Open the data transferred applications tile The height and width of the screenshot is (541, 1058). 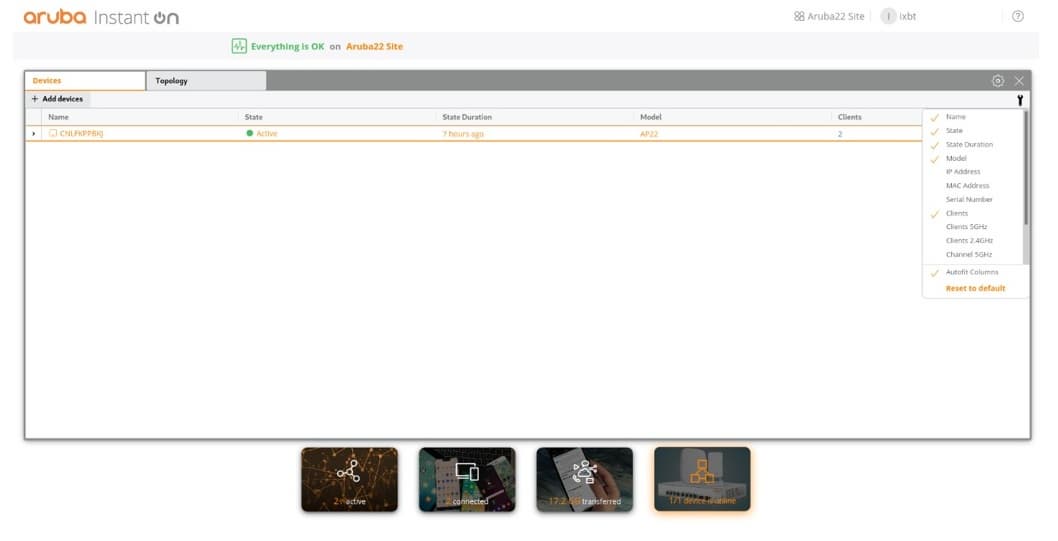click(x=584, y=479)
